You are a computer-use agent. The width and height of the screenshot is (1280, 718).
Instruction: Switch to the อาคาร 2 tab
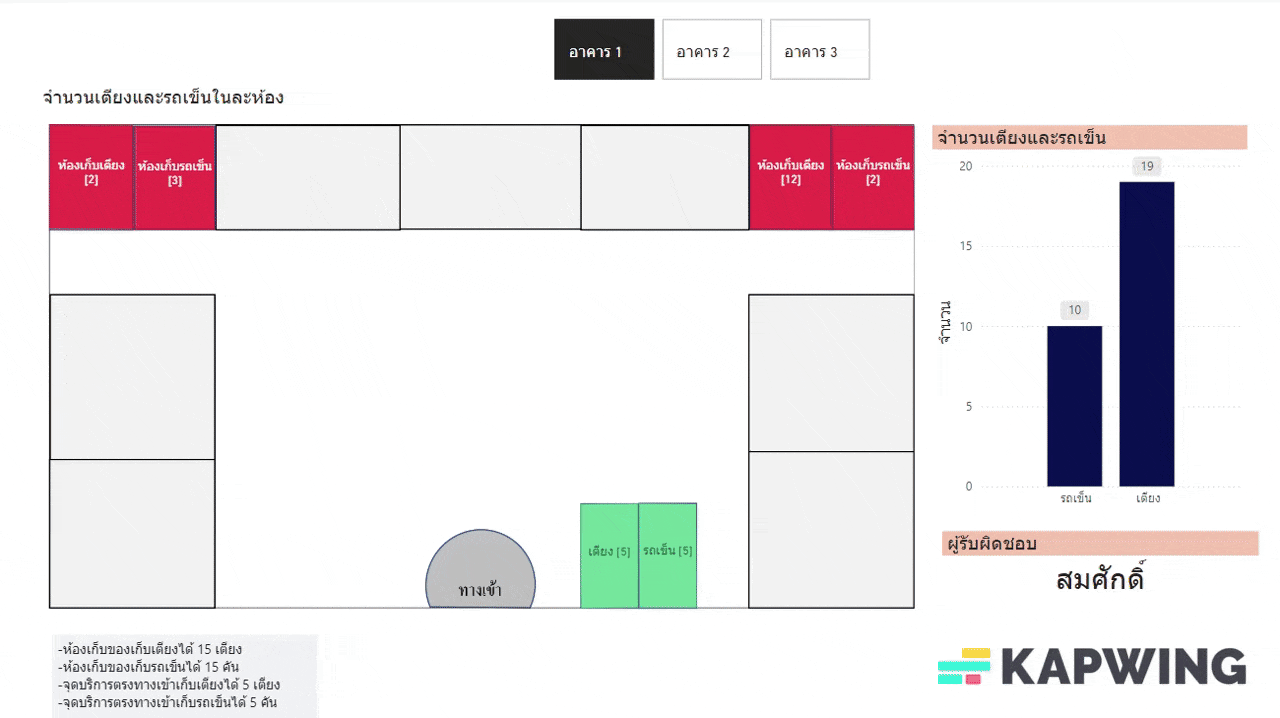(x=711, y=50)
